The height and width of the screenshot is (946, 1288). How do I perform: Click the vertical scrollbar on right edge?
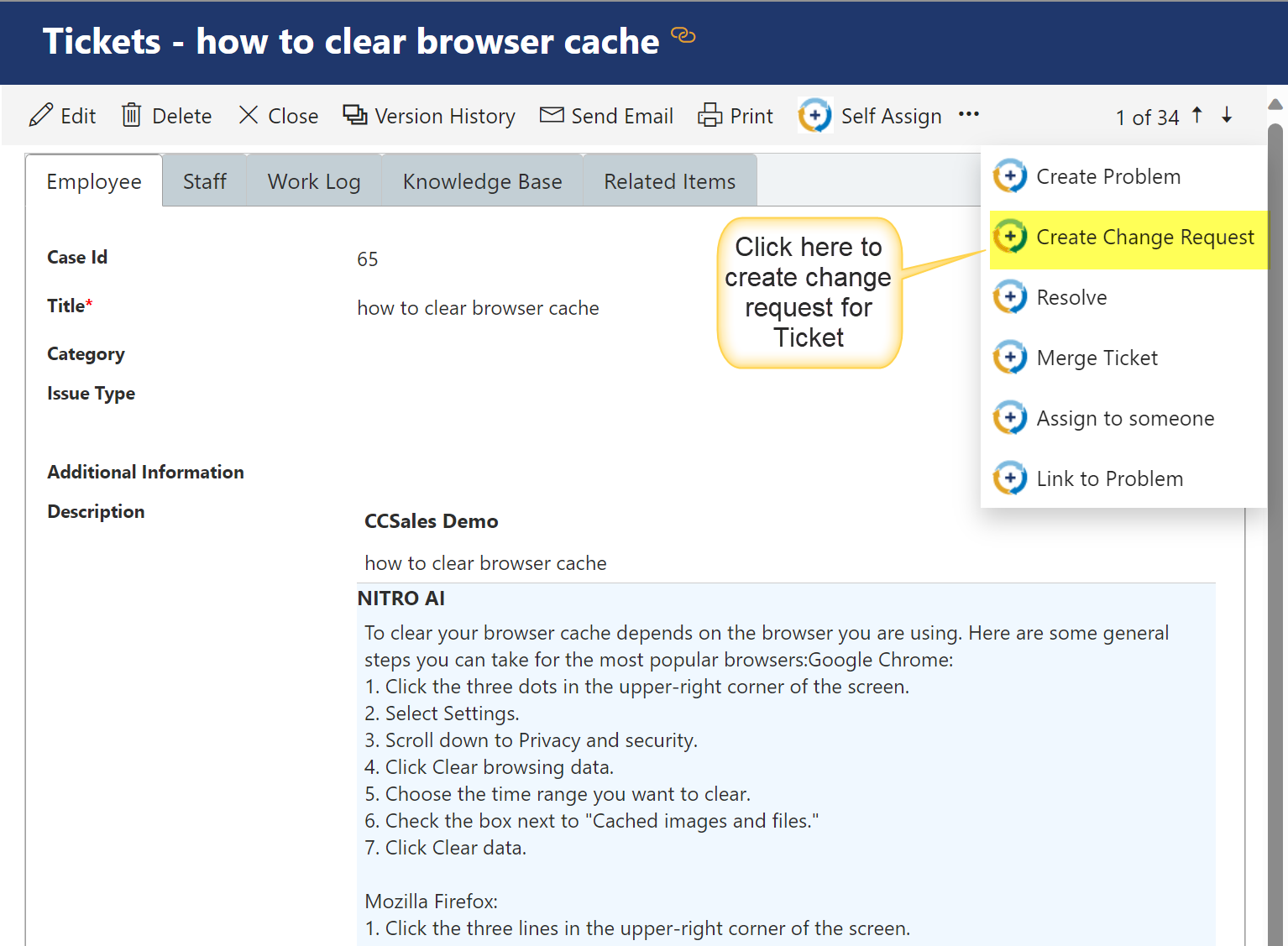(x=1275, y=504)
